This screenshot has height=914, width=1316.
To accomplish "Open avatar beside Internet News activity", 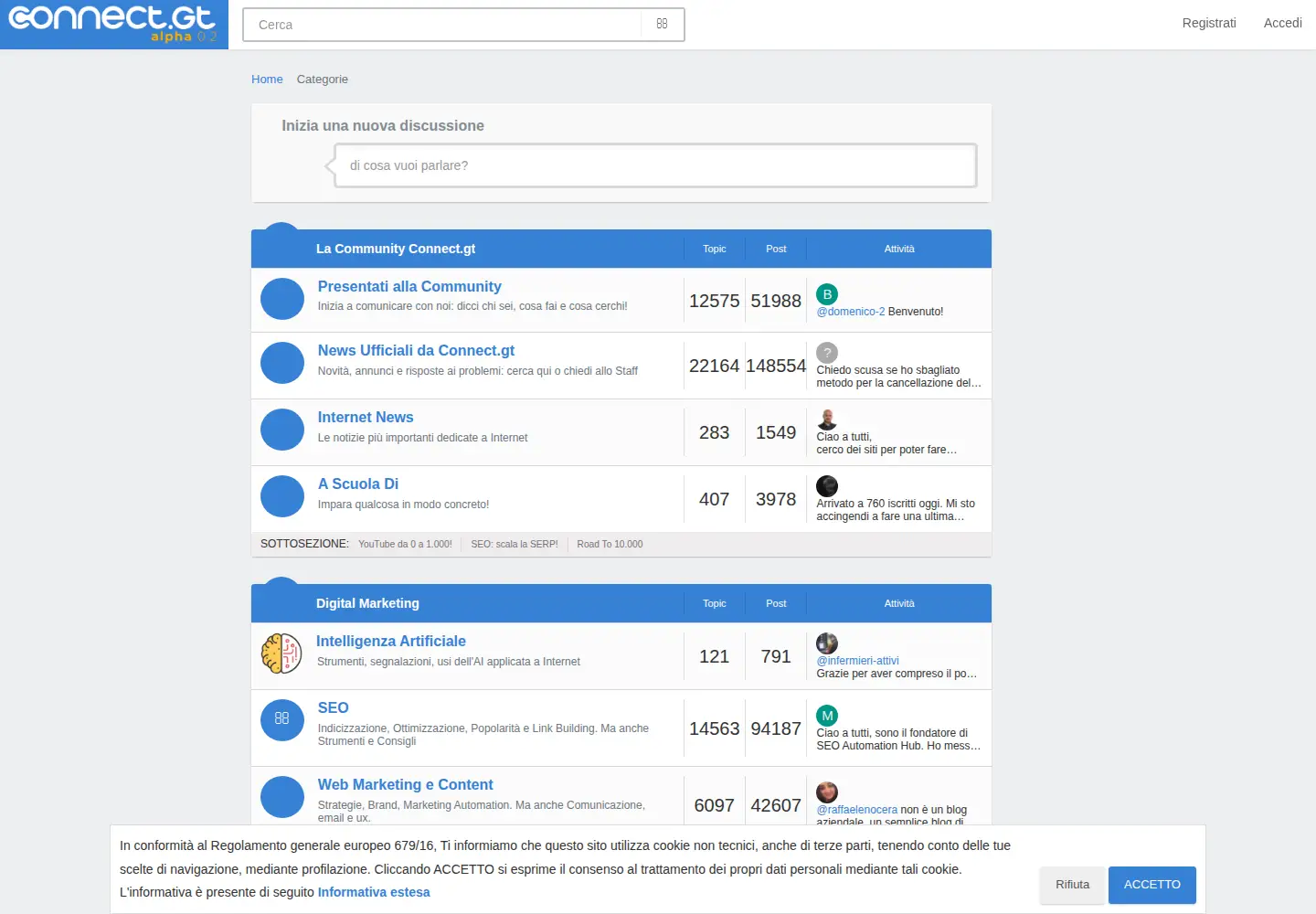I will [x=827, y=420].
